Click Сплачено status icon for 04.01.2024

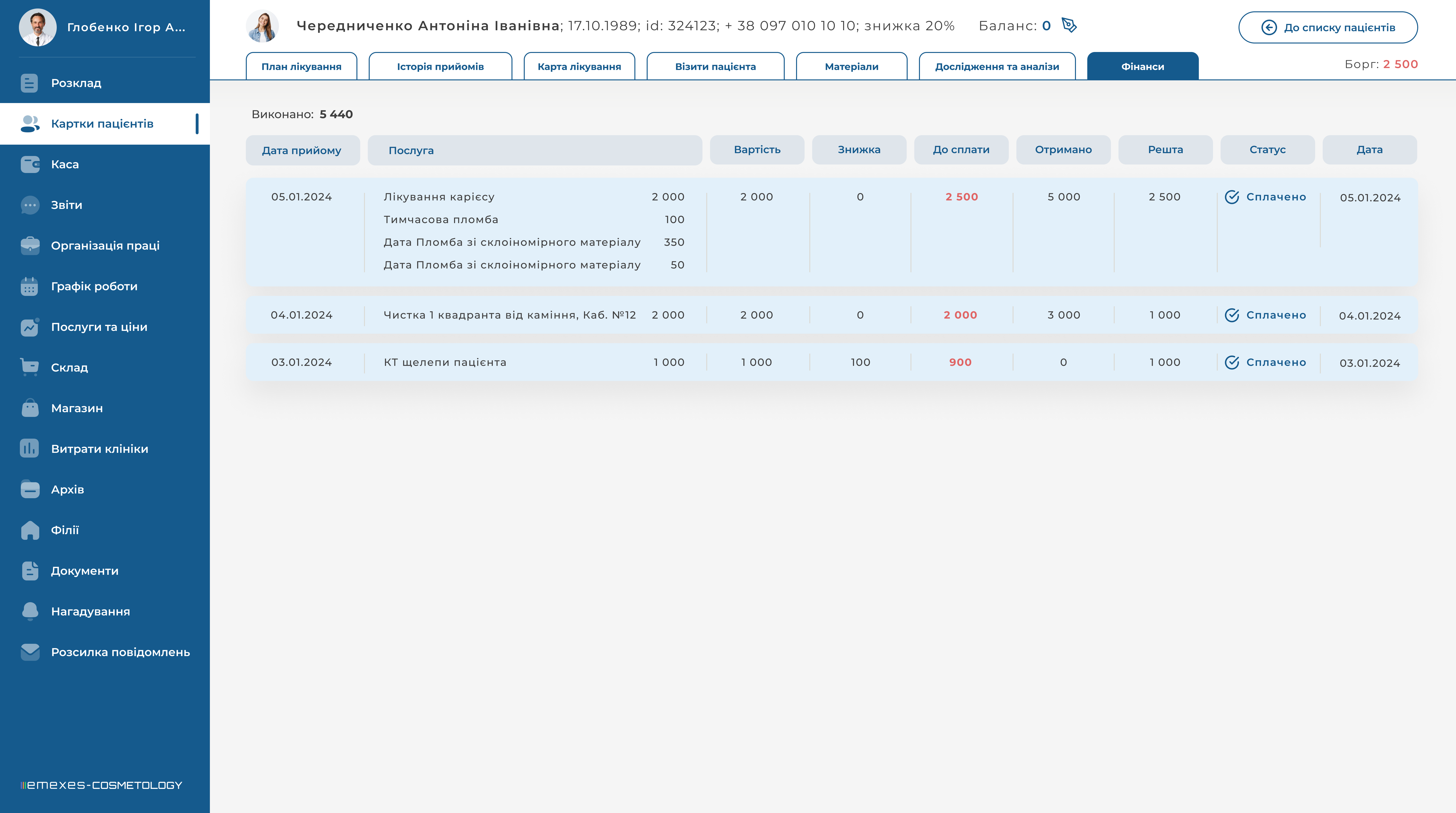click(x=1232, y=315)
